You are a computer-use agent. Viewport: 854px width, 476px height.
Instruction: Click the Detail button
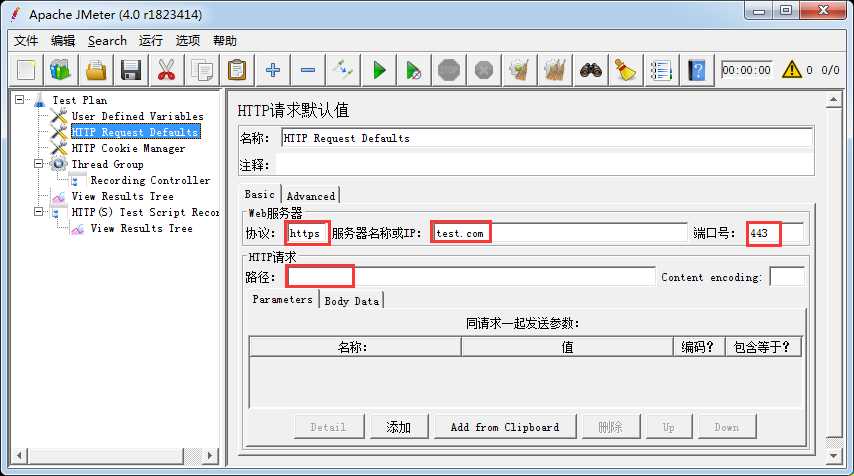click(x=328, y=427)
